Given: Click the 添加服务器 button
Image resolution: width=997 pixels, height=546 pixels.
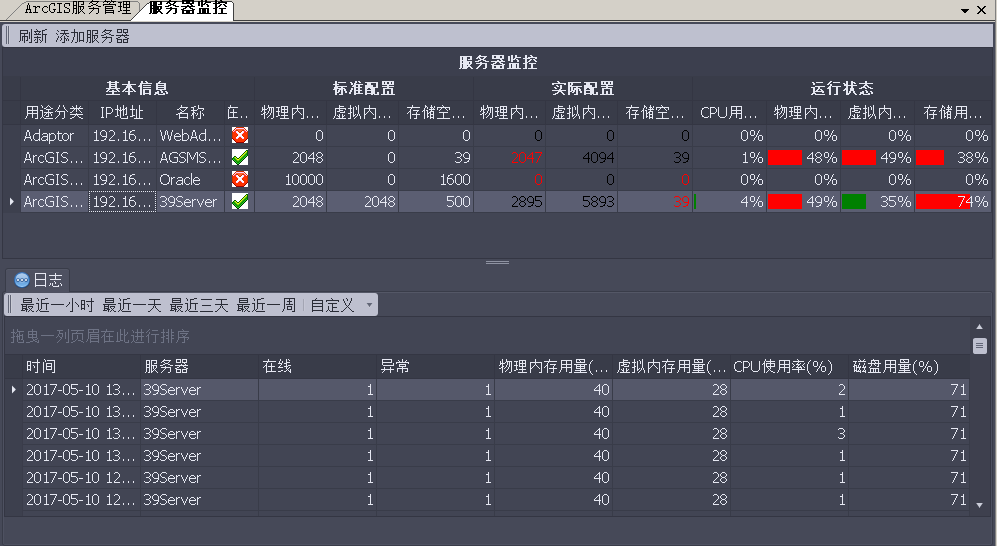Looking at the screenshot, I should (92, 36).
